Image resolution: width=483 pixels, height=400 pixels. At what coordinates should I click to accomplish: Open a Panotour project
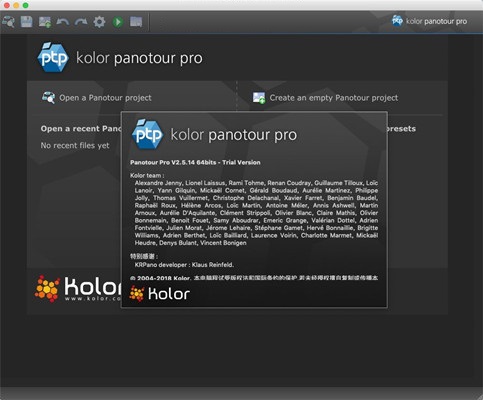point(105,98)
